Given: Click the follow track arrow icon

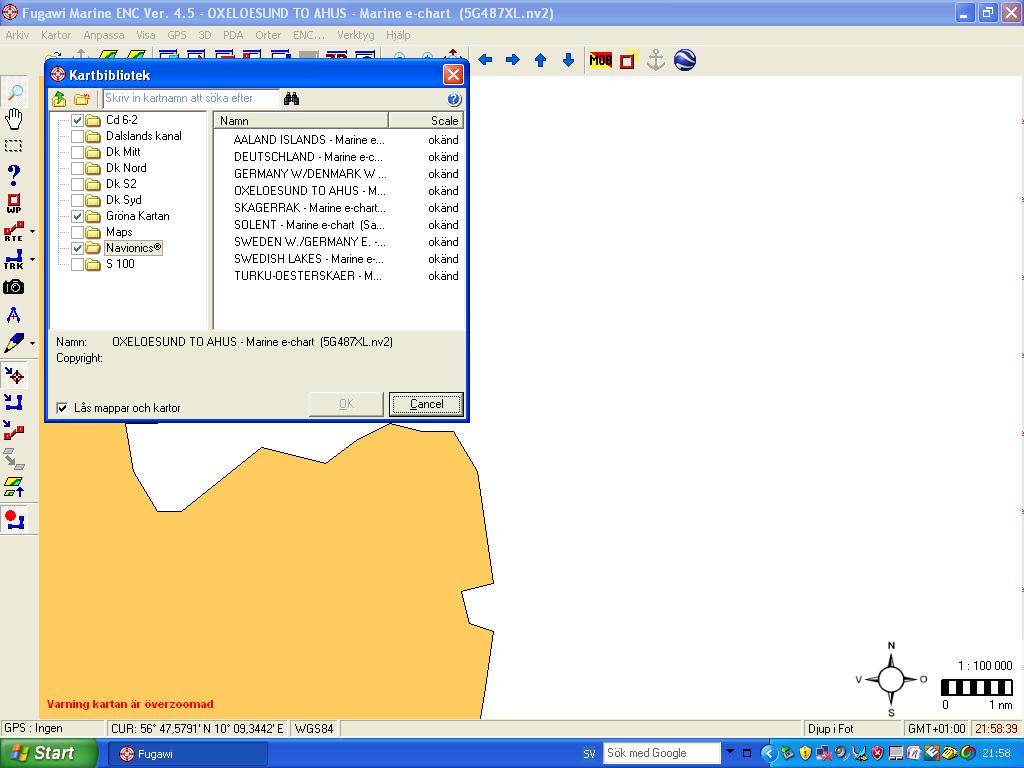Looking at the screenshot, I should (x=14, y=402).
